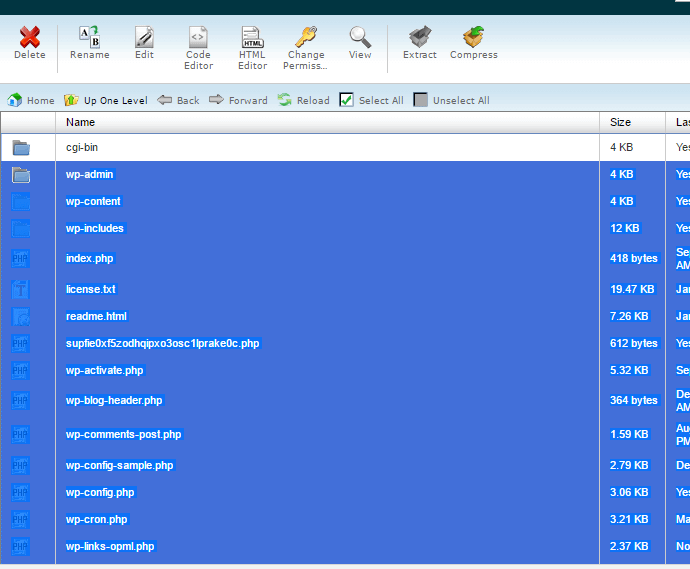The height and width of the screenshot is (569, 690).
Task: Click the Compress box icon
Action: [473, 37]
